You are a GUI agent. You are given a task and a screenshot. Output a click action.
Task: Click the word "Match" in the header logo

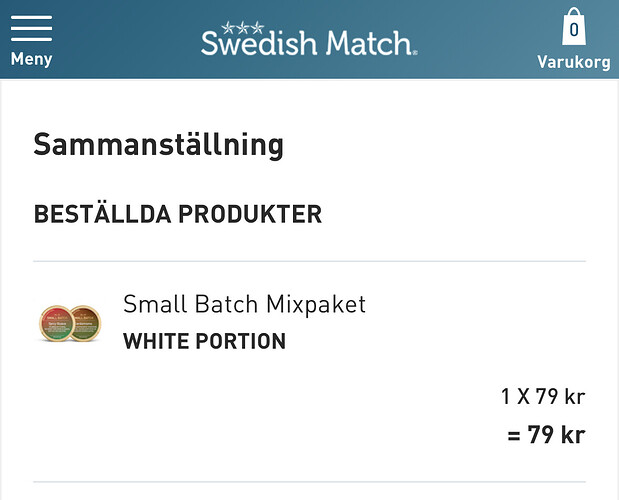coord(365,43)
